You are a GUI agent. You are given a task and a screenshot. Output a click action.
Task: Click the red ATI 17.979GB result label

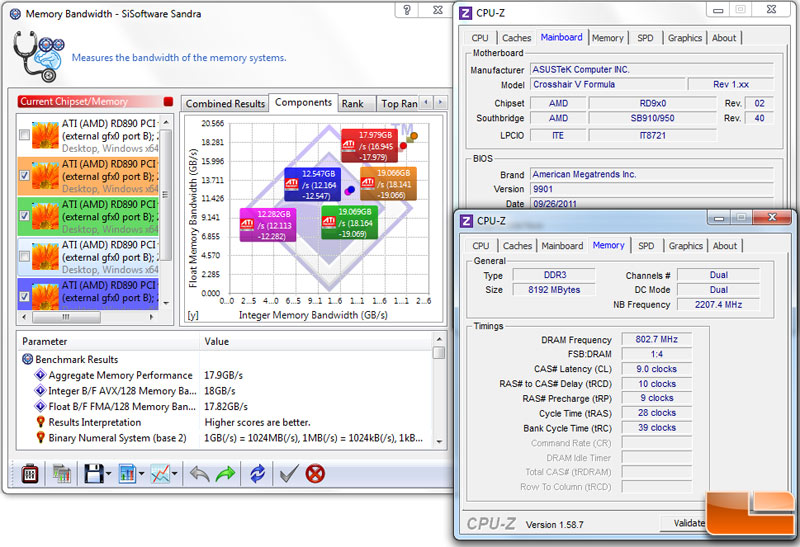(x=369, y=146)
